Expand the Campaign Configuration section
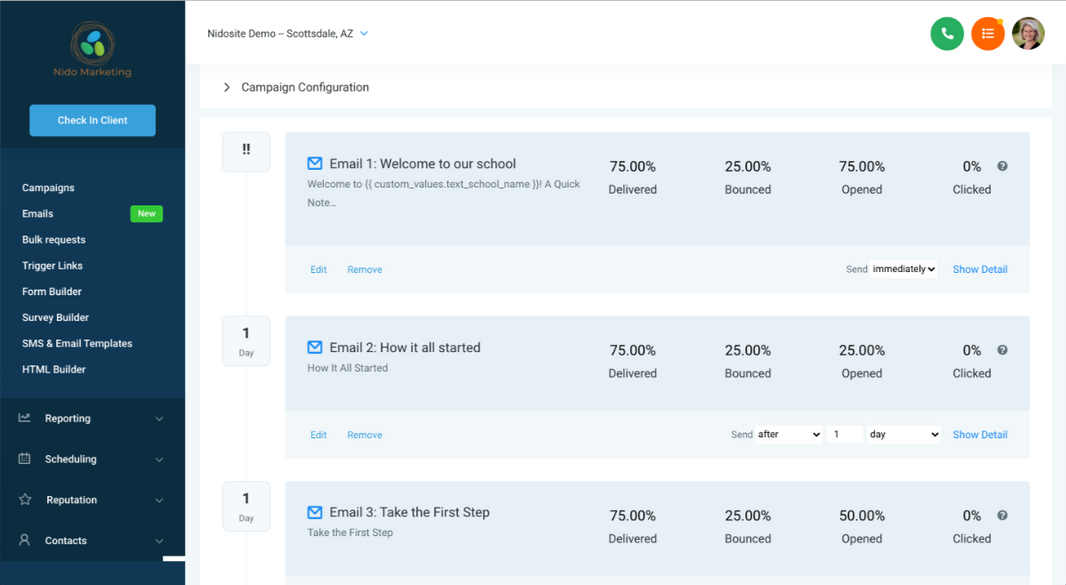The width and height of the screenshot is (1066, 585). click(x=227, y=88)
